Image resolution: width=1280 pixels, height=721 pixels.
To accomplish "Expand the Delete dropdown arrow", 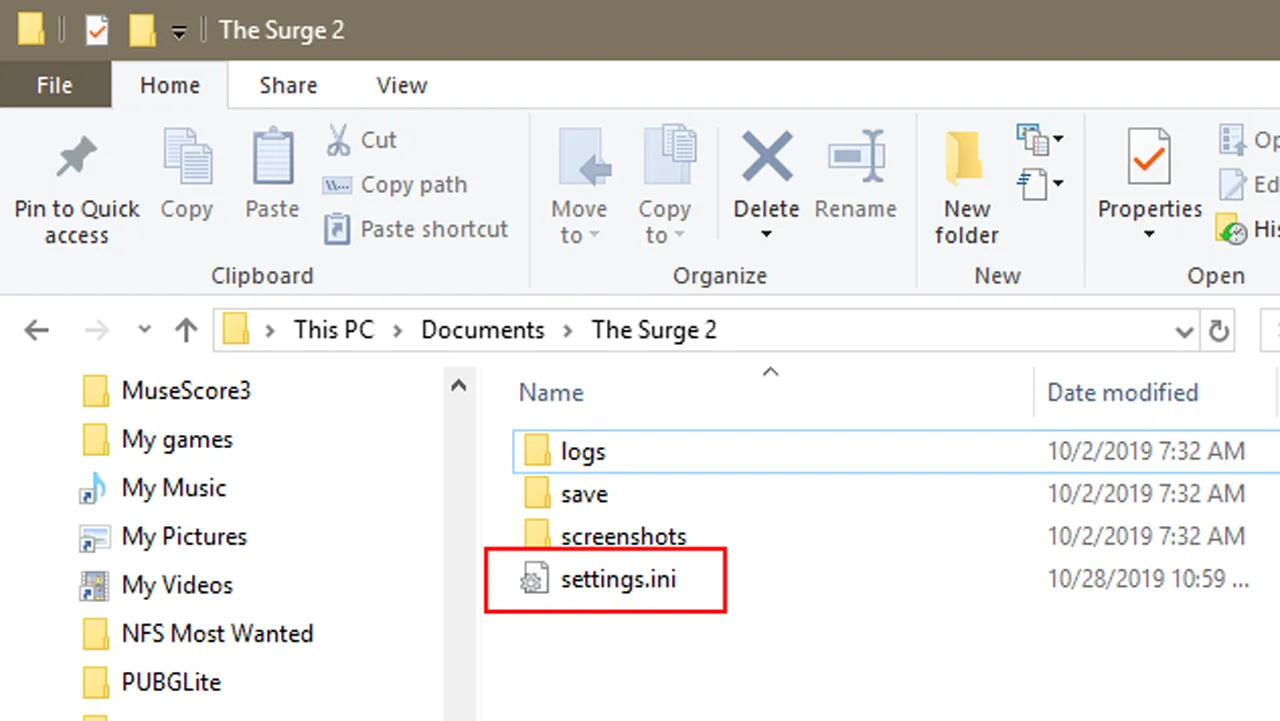I will pyautogui.click(x=766, y=235).
